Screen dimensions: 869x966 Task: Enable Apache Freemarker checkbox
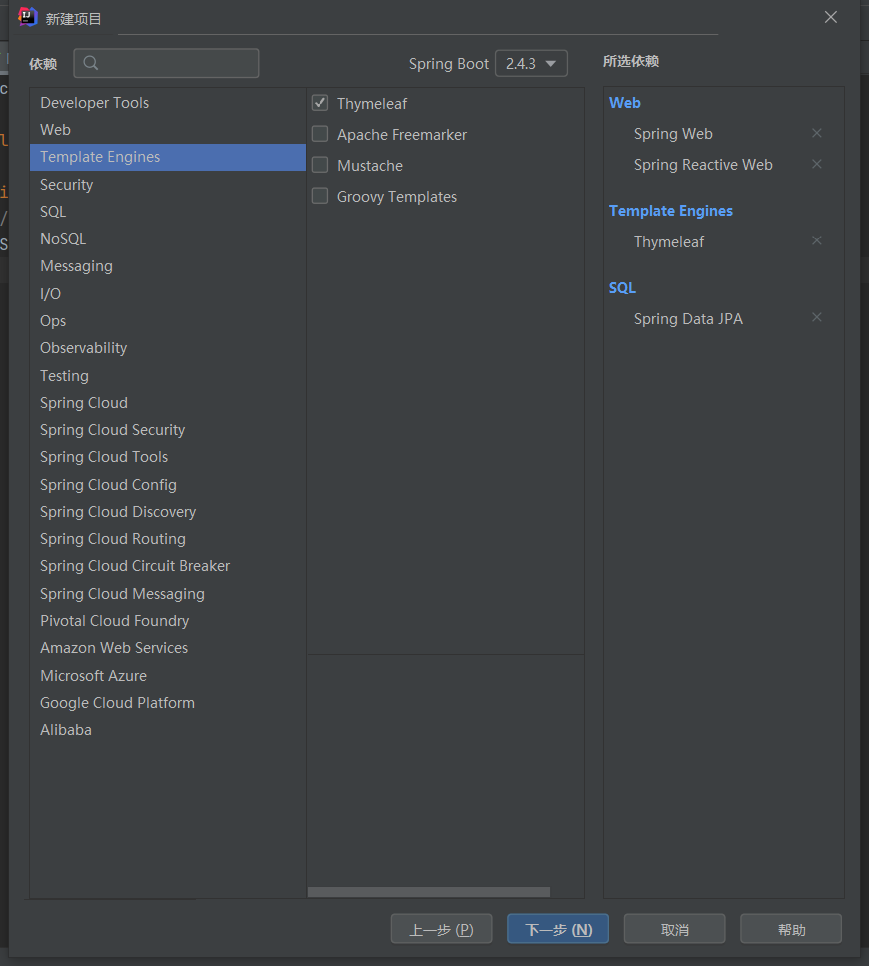(x=320, y=134)
